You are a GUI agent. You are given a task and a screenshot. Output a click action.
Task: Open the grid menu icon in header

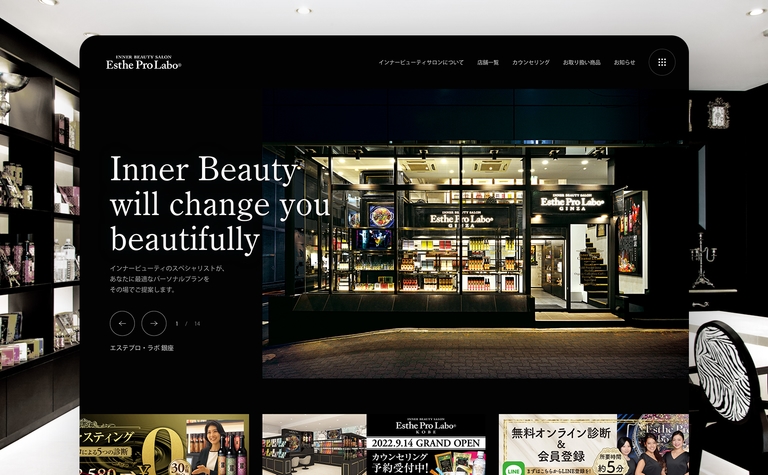tap(661, 62)
